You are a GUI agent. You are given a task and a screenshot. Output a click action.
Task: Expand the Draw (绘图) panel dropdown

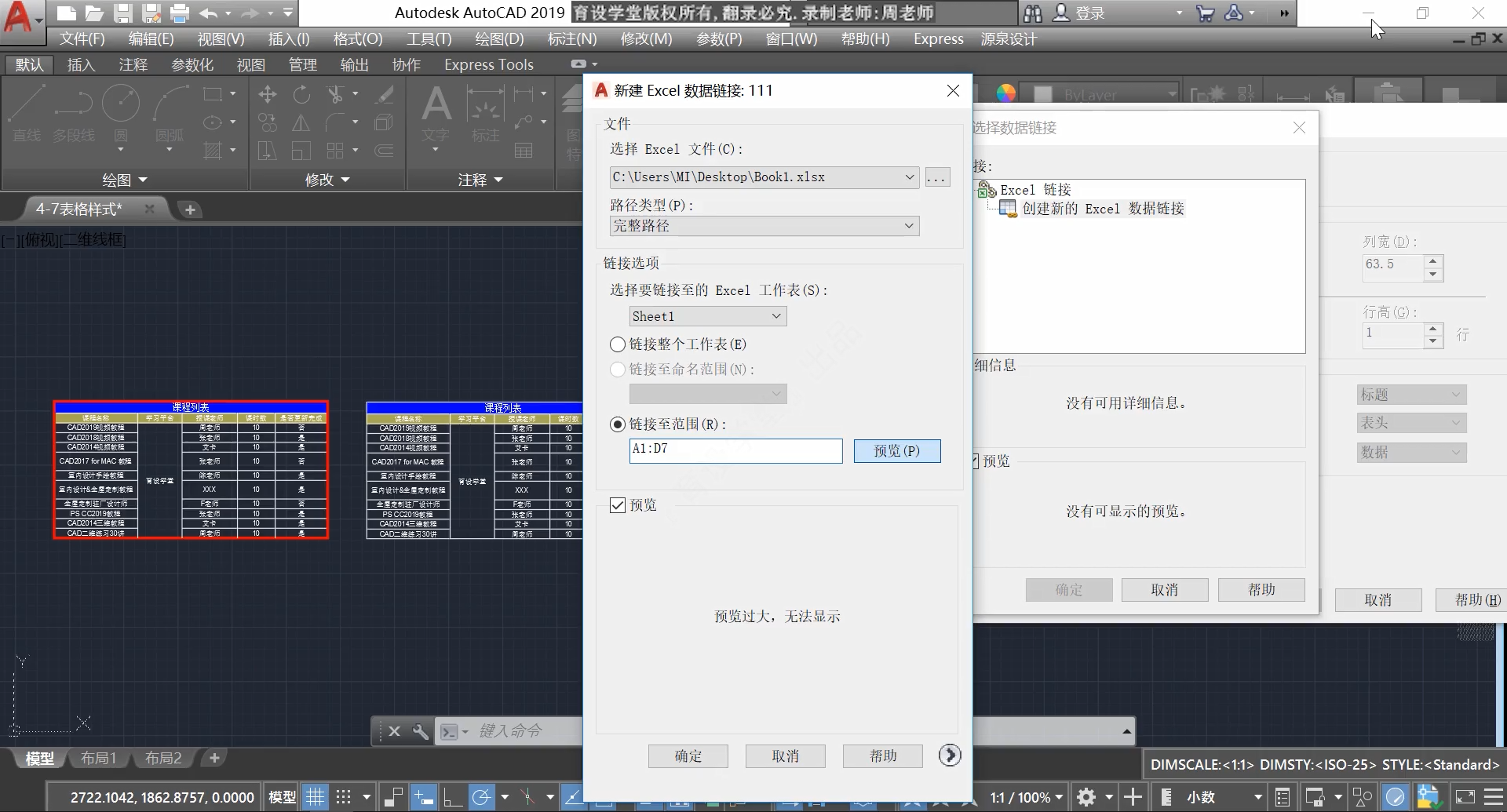(126, 180)
